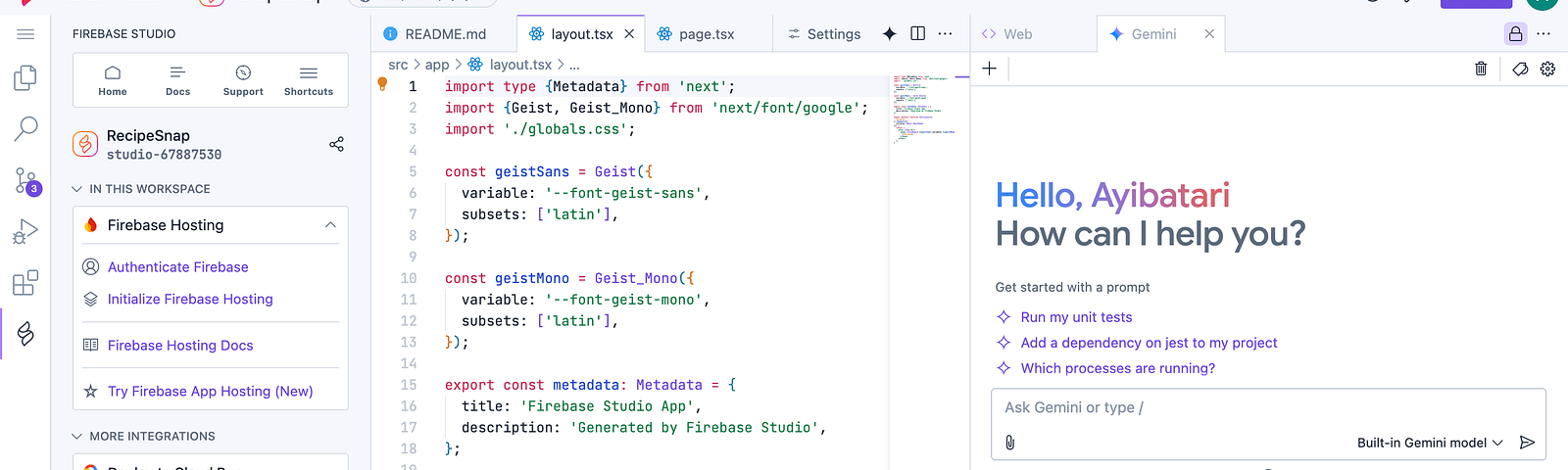Click the src breadcrumb segment
The image size is (1568, 470).
[x=398, y=65]
